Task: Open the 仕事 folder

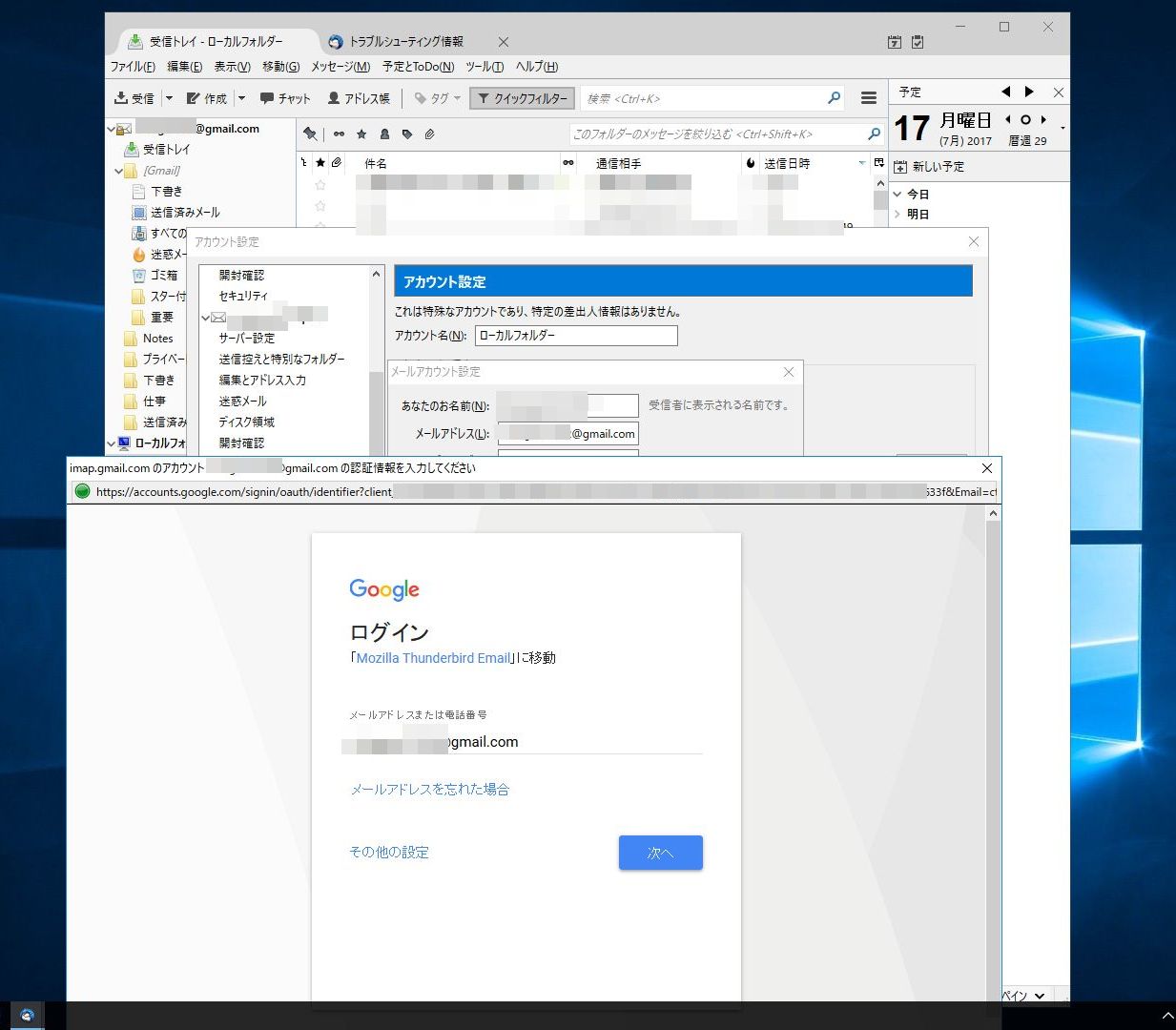Action: [x=145, y=402]
